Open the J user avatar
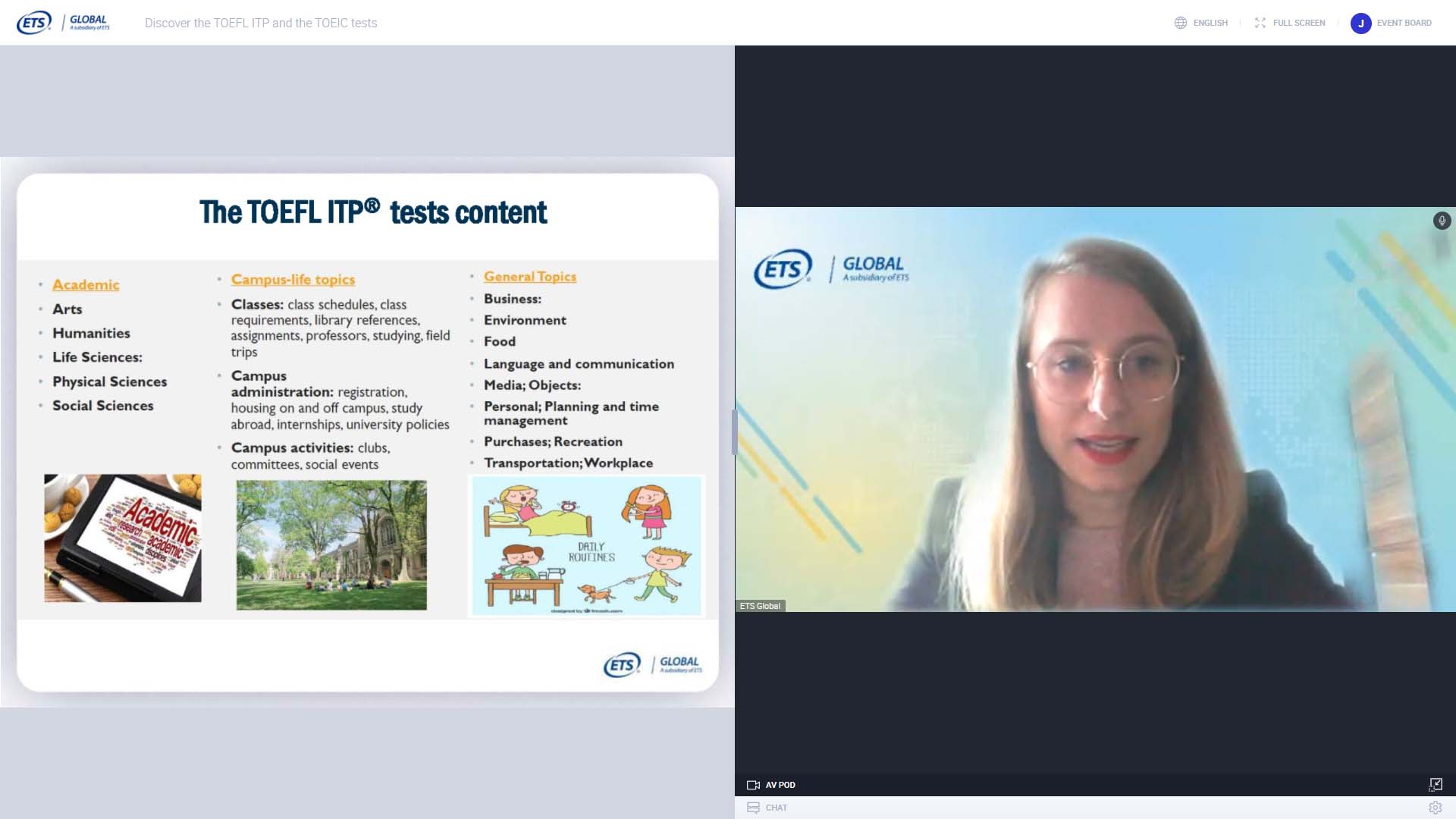 [1361, 23]
